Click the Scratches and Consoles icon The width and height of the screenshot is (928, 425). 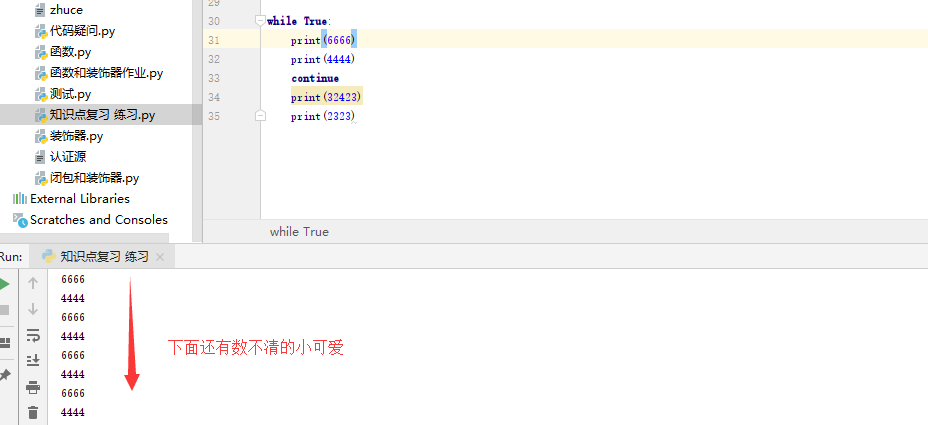pyautogui.click(x=20, y=220)
